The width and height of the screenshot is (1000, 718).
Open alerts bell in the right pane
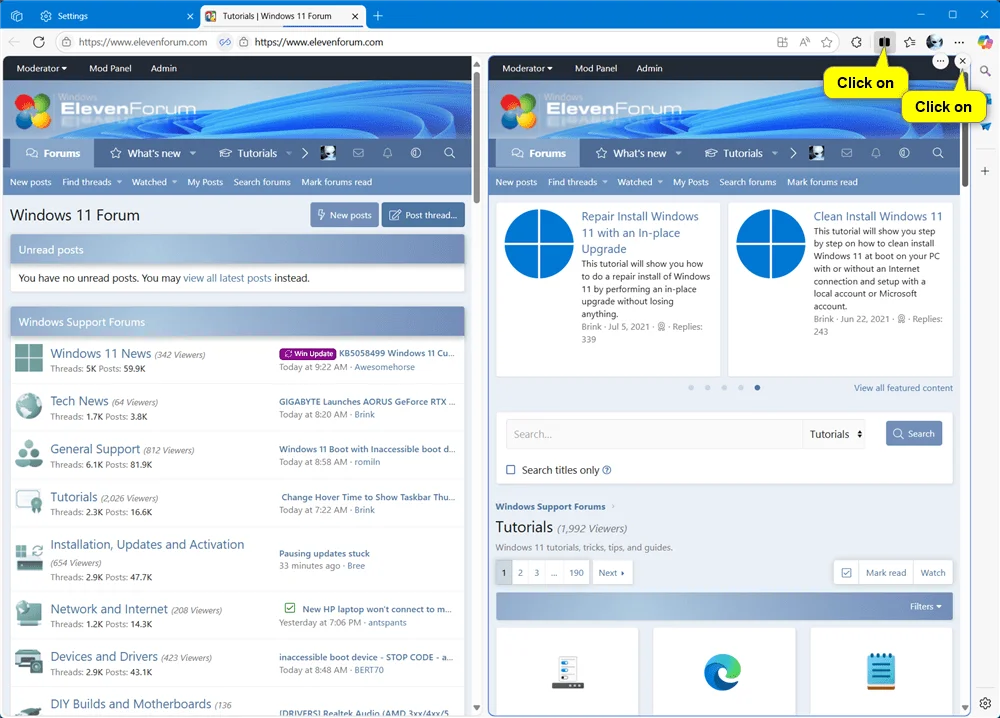[876, 153]
